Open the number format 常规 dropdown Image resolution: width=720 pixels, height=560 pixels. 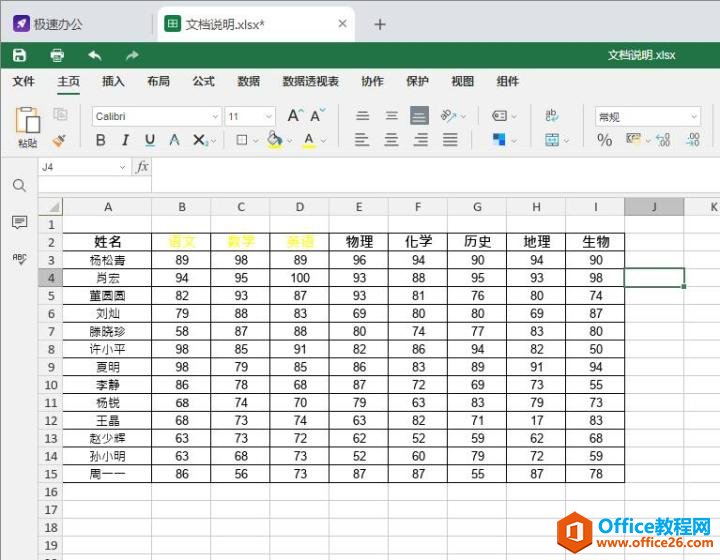[694, 117]
